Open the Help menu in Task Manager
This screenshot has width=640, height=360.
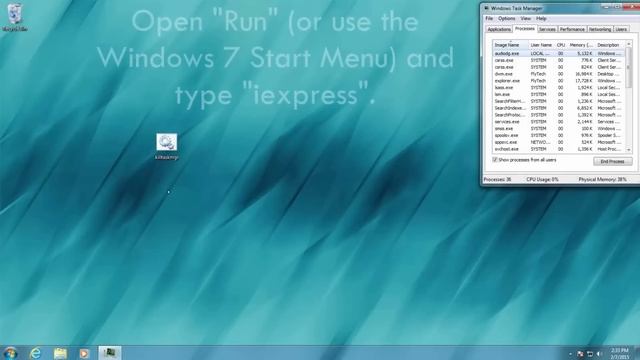541,19
